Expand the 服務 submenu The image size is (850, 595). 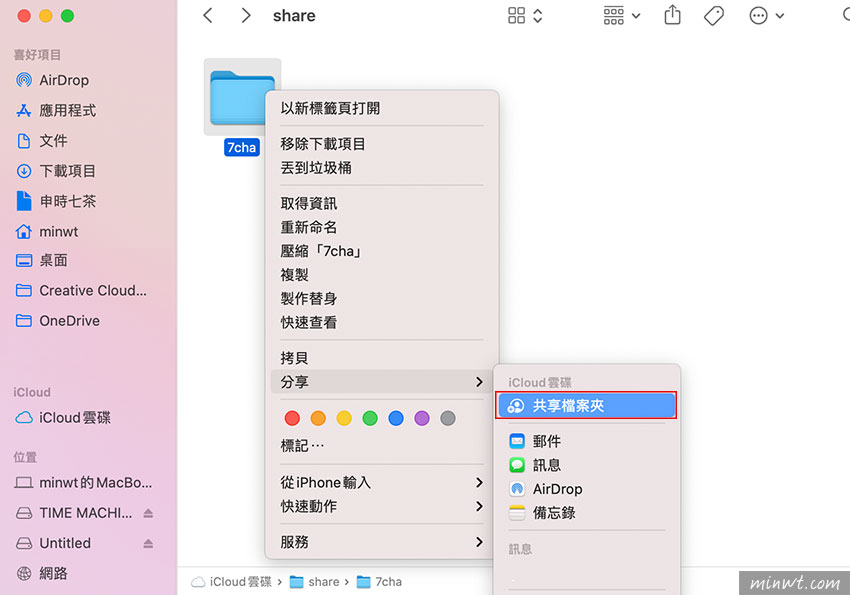382,542
